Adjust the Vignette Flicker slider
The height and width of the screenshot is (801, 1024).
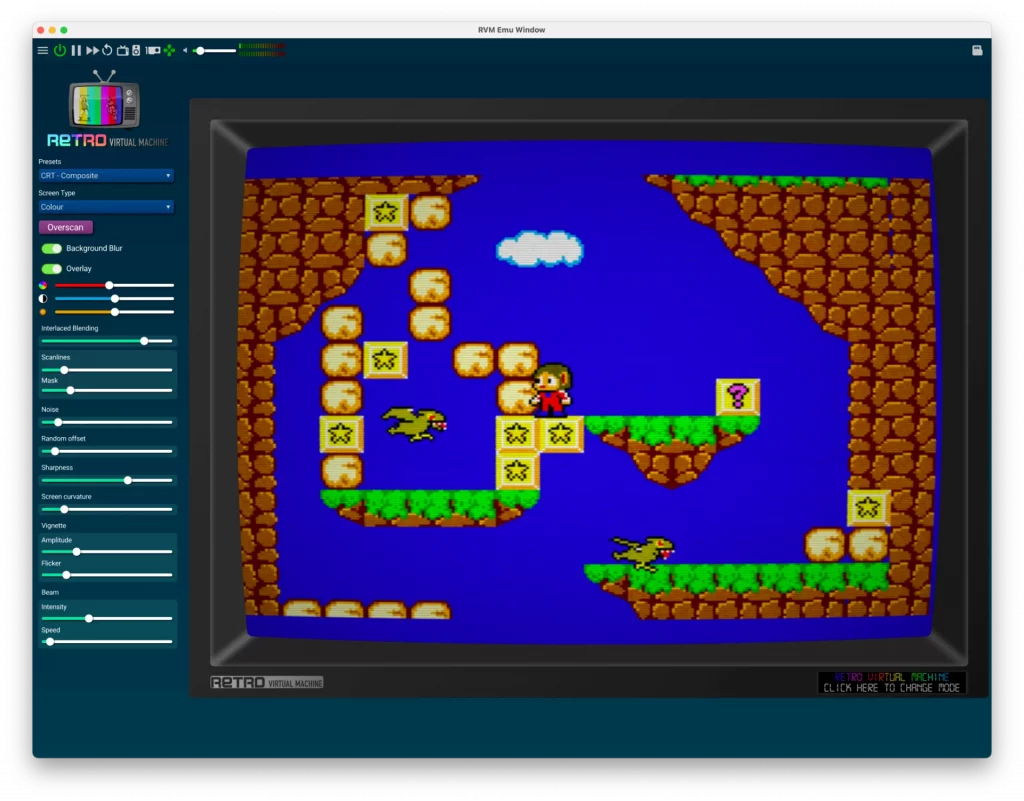tap(106, 575)
